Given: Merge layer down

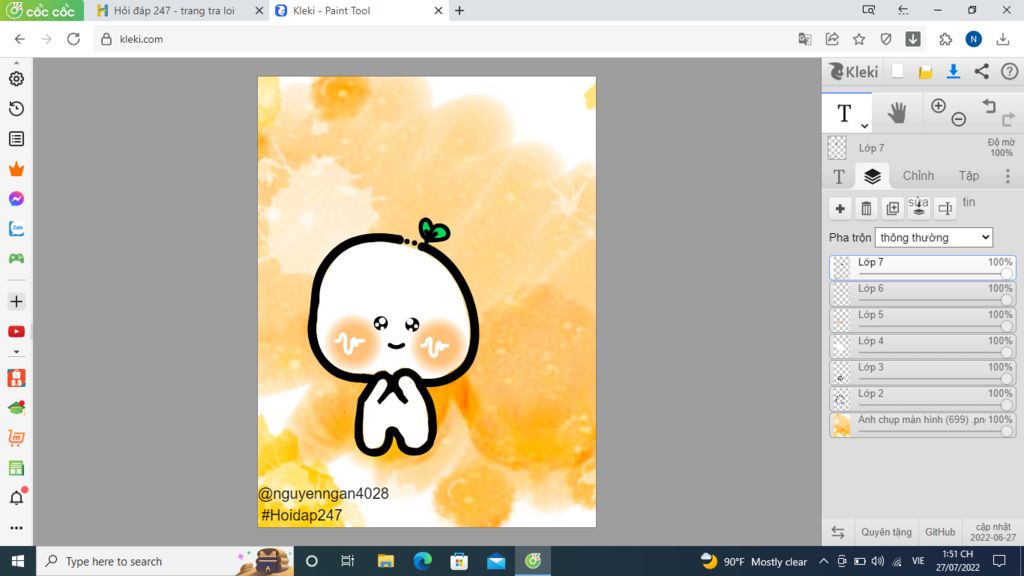Looking at the screenshot, I should coord(919,208).
